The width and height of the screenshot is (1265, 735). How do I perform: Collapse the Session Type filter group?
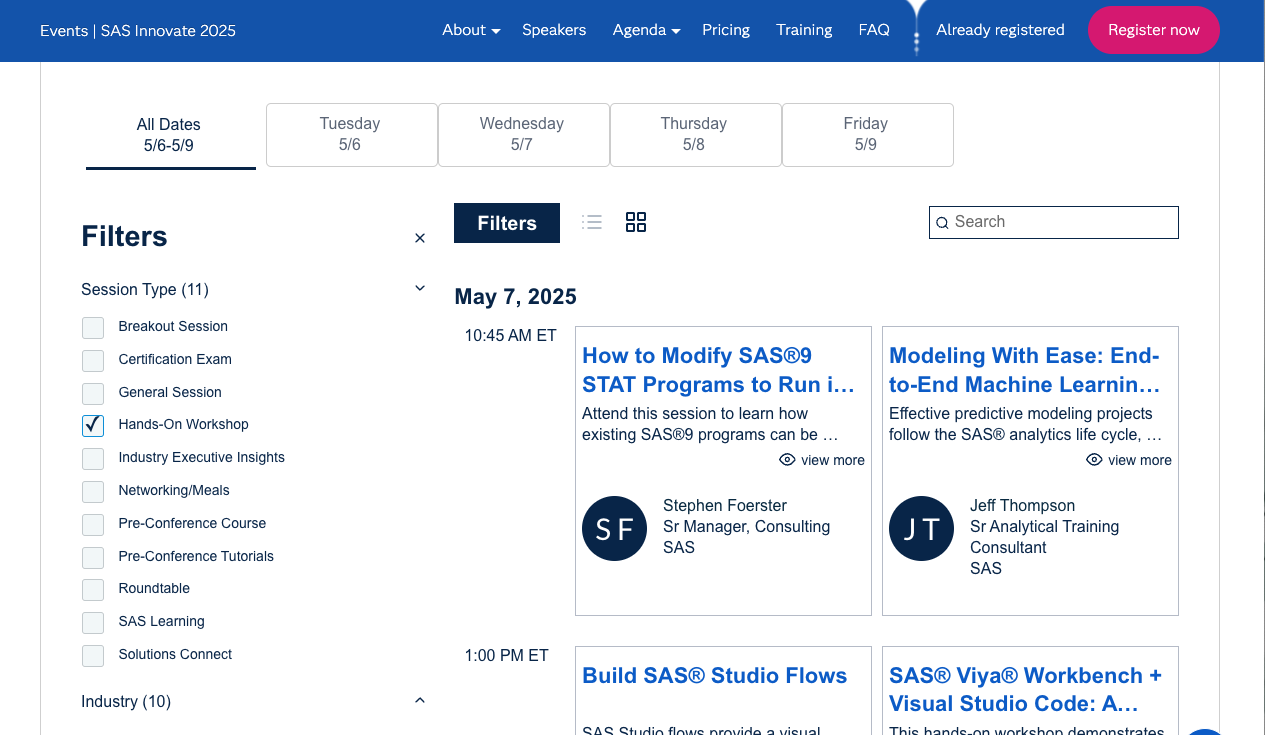pyautogui.click(x=420, y=289)
